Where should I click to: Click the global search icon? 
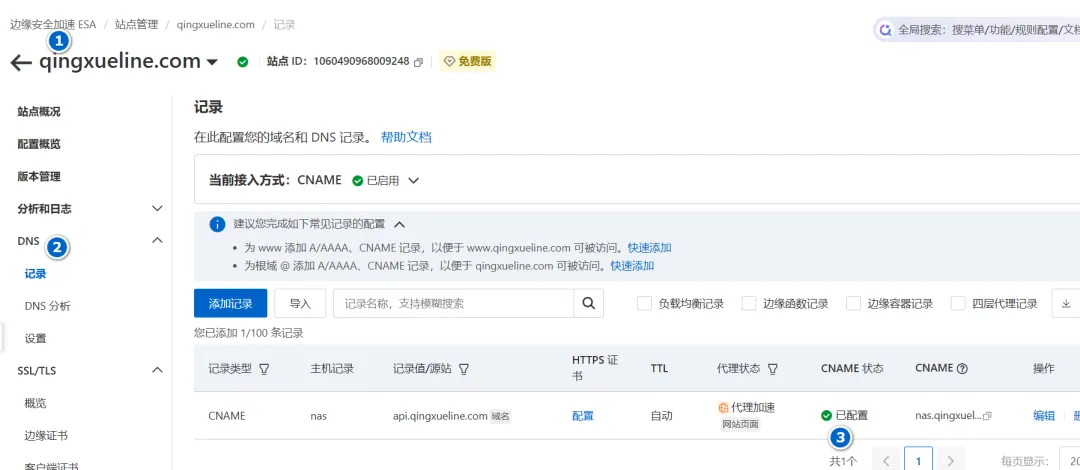pos(886,30)
